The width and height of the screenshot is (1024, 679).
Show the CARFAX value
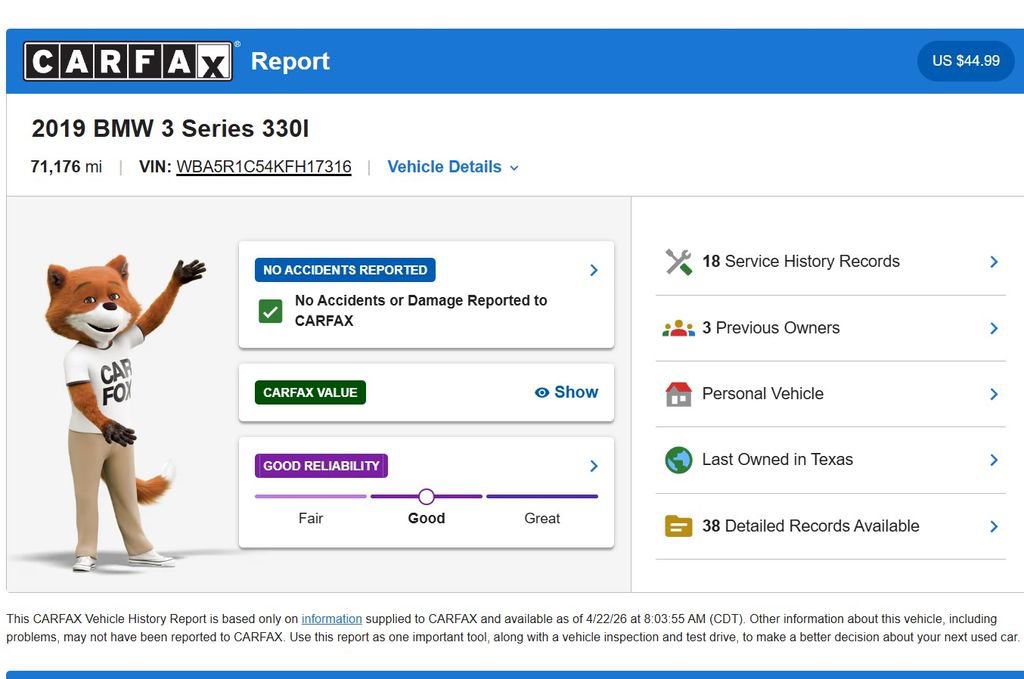(566, 392)
